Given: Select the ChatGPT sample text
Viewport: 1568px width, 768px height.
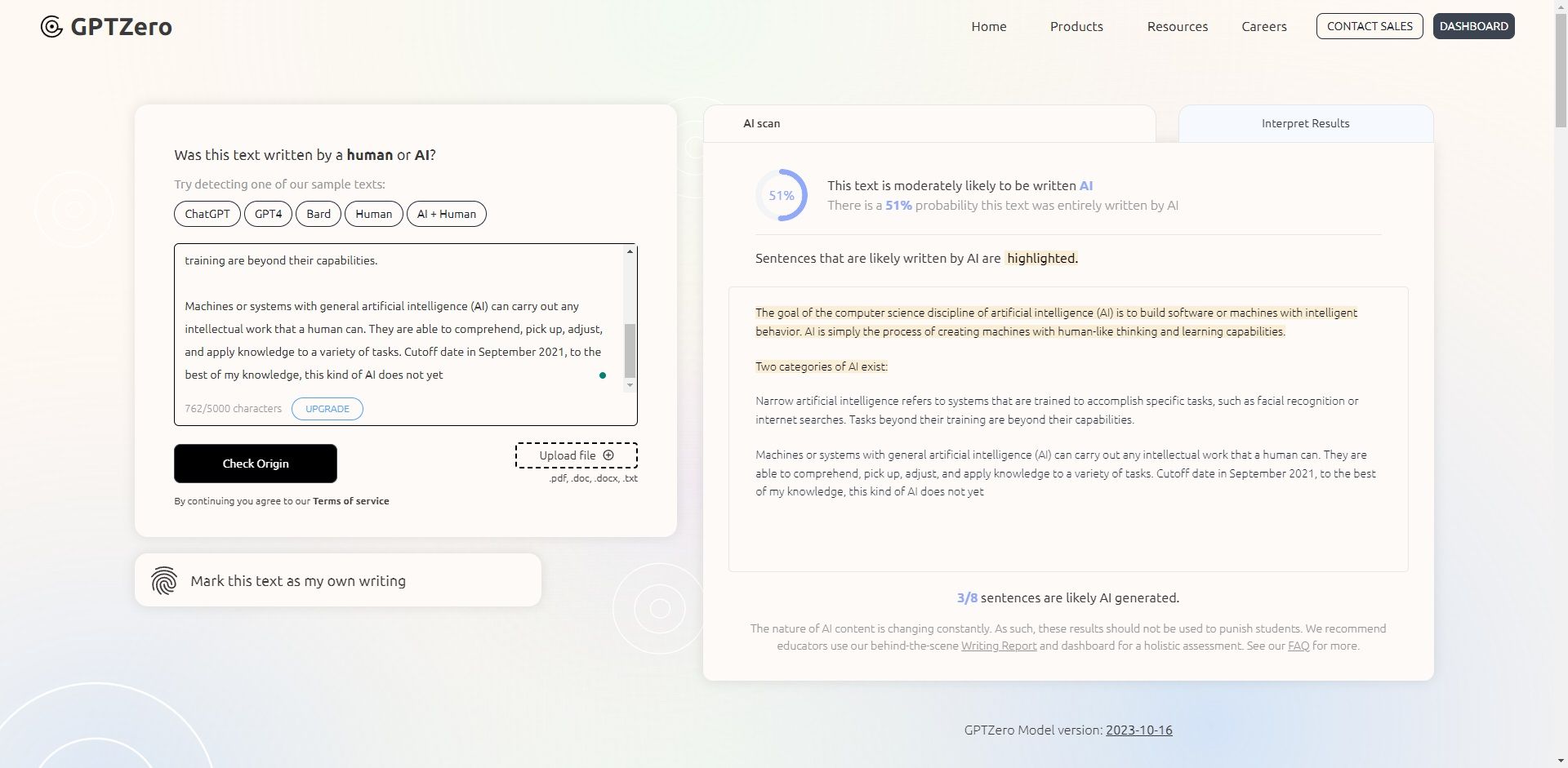Looking at the screenshot, I should 207,214.
